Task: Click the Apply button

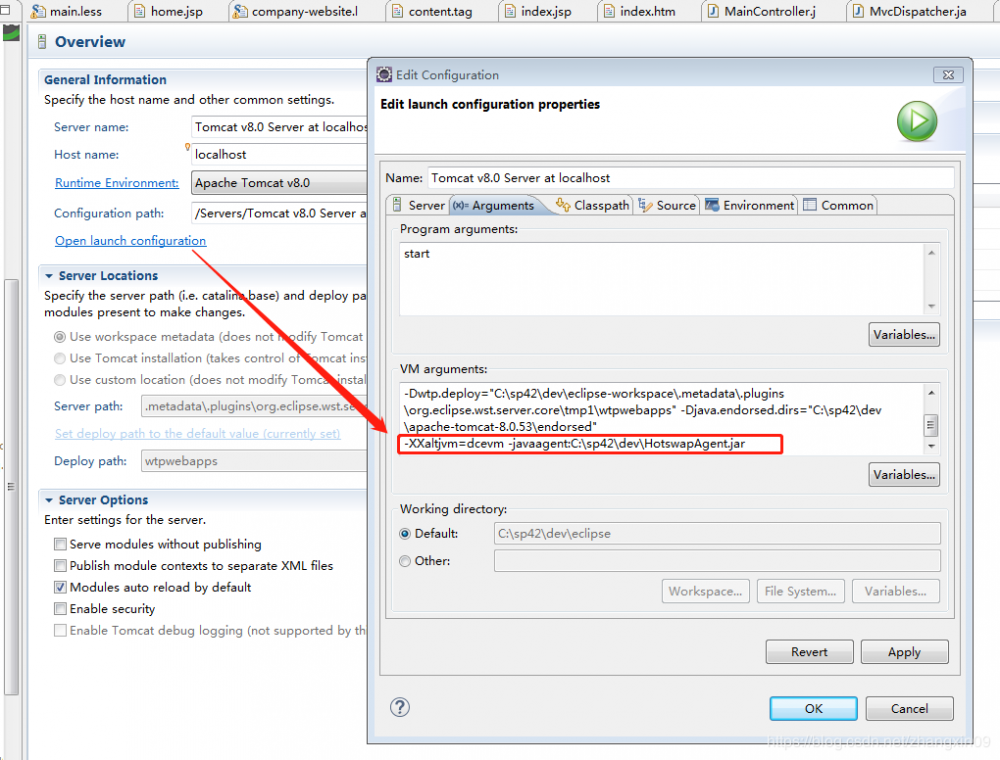Action: point(904,652)
